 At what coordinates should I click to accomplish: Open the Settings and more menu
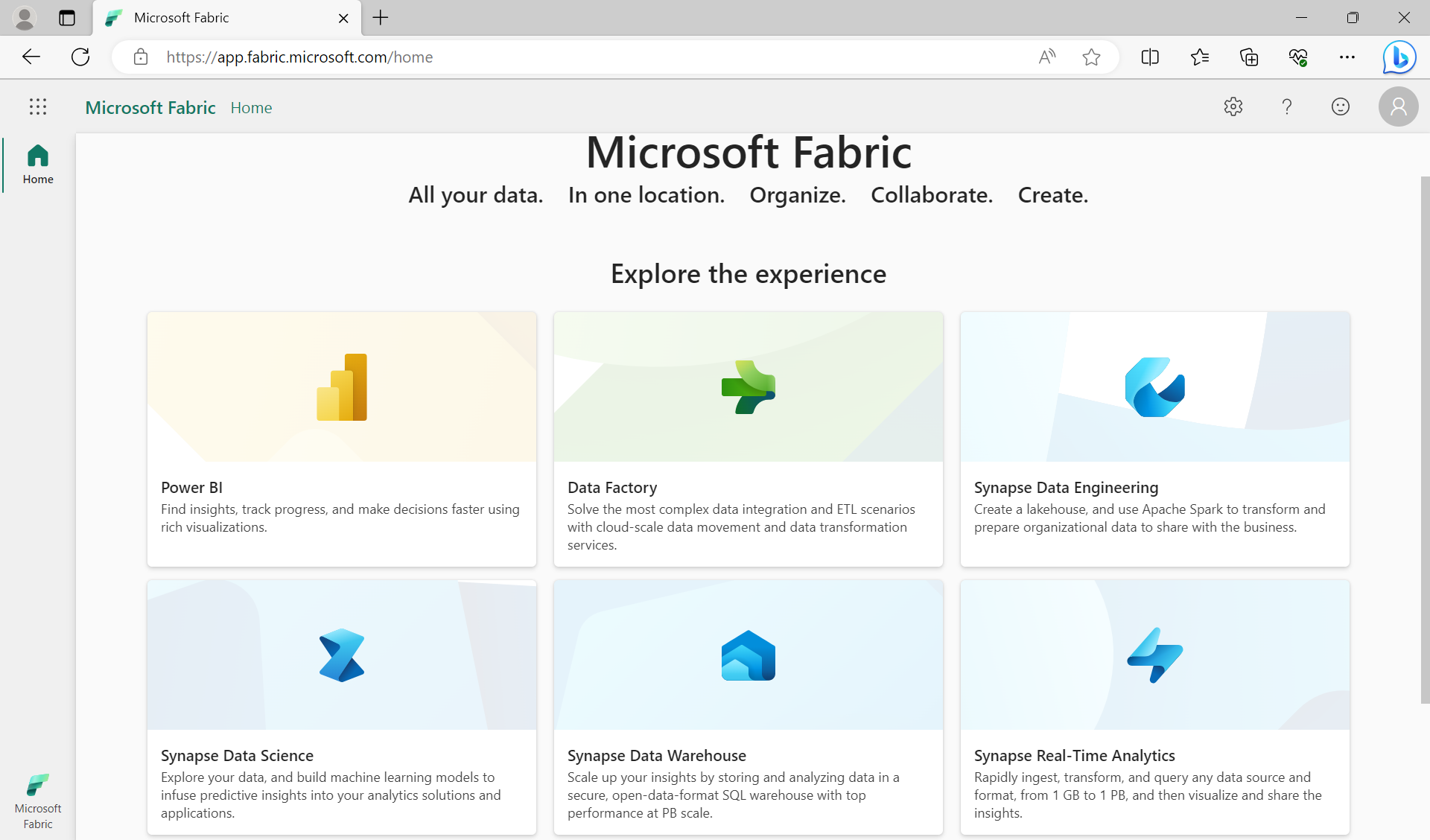pos(1347,57)
